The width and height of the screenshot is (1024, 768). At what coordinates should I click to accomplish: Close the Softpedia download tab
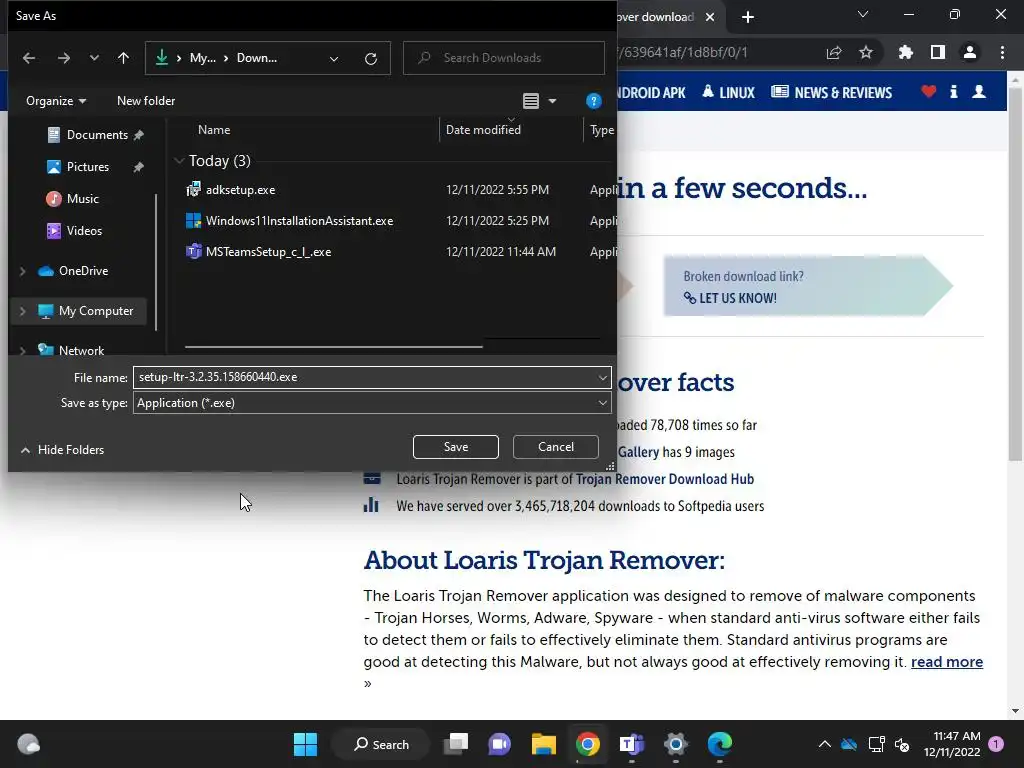710,17
